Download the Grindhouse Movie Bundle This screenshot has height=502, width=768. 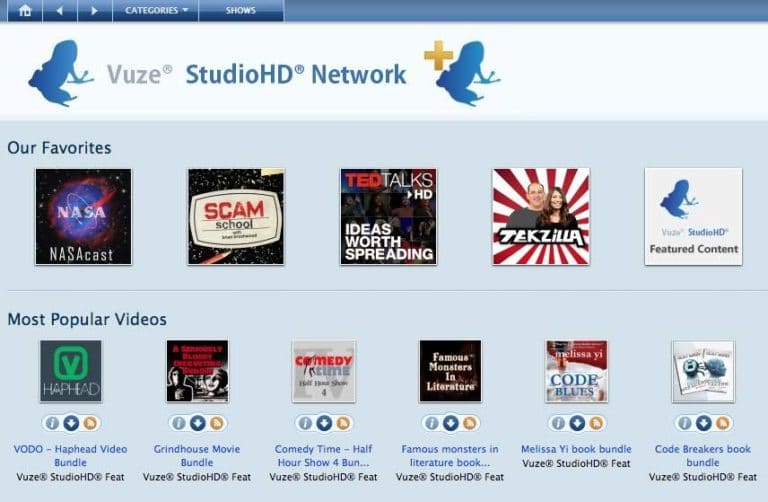pyautogui.click(x=197, y=423)
